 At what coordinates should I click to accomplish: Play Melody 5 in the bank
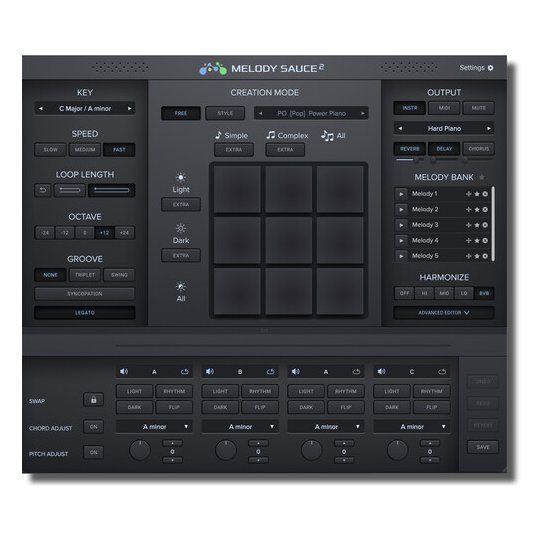[x=401, y=256]
